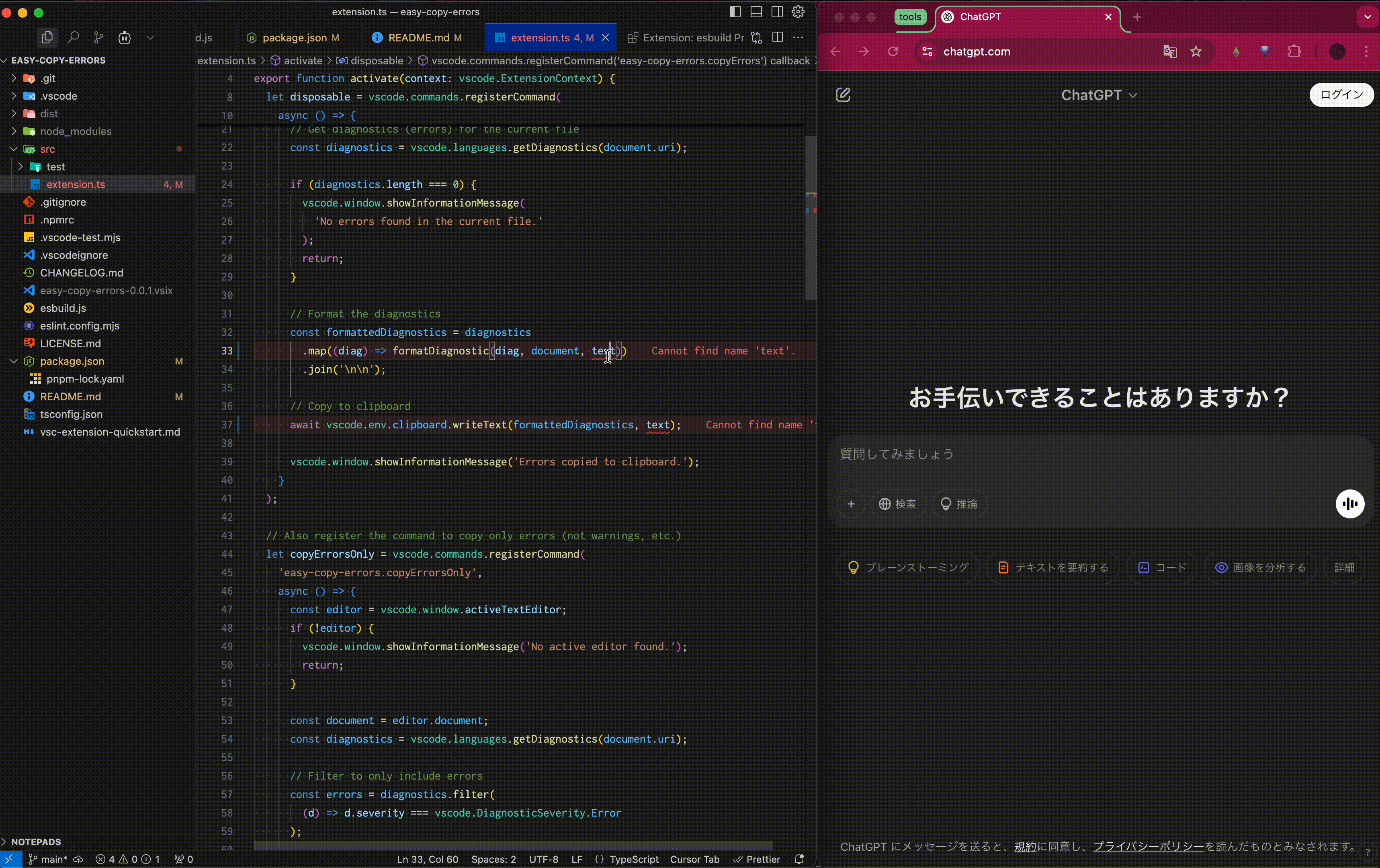Click Cursor Tab status item

click(694, 859)
